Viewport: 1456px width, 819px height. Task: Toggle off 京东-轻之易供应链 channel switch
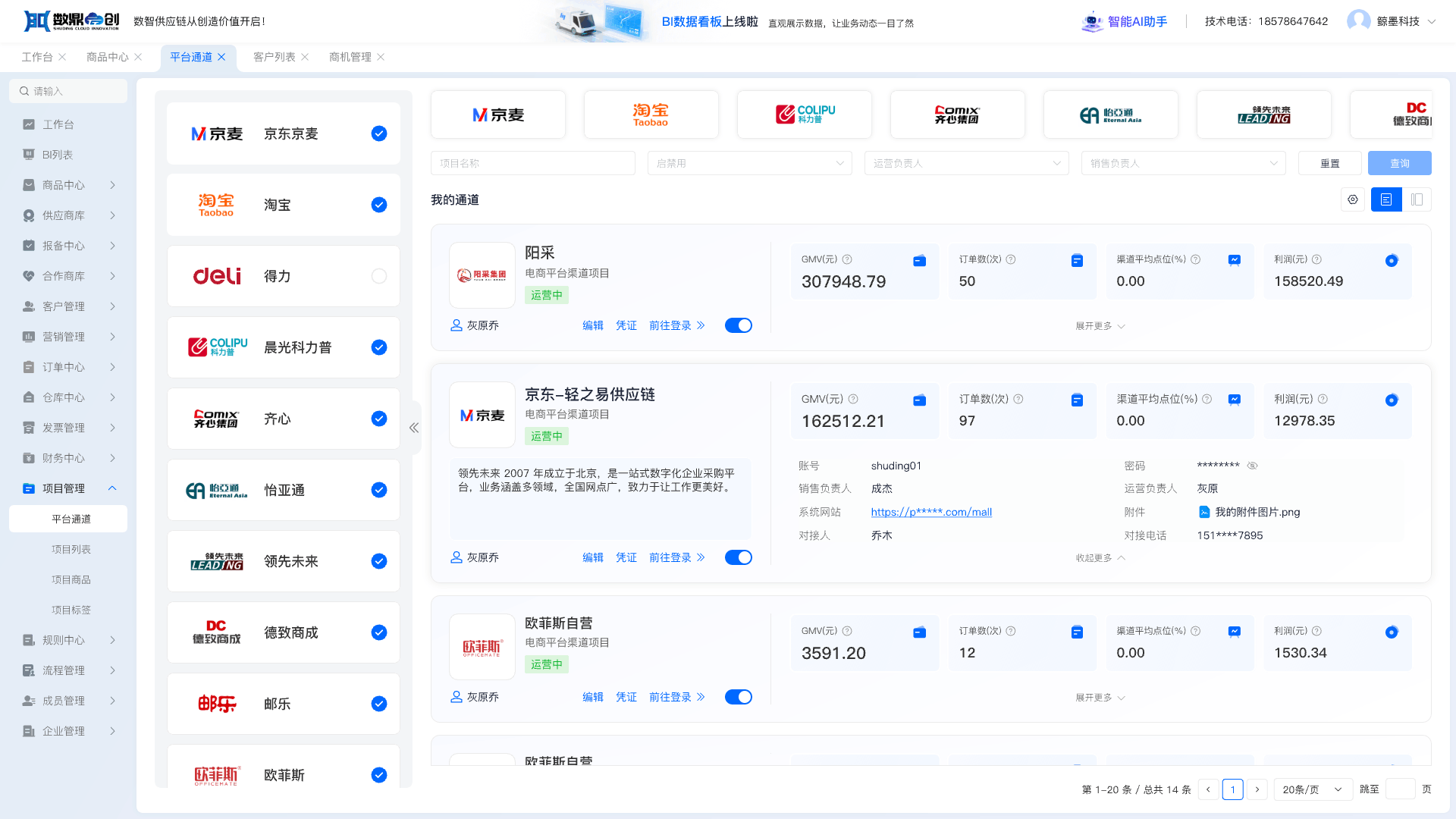pyautogui.click(x=738, y=557)
